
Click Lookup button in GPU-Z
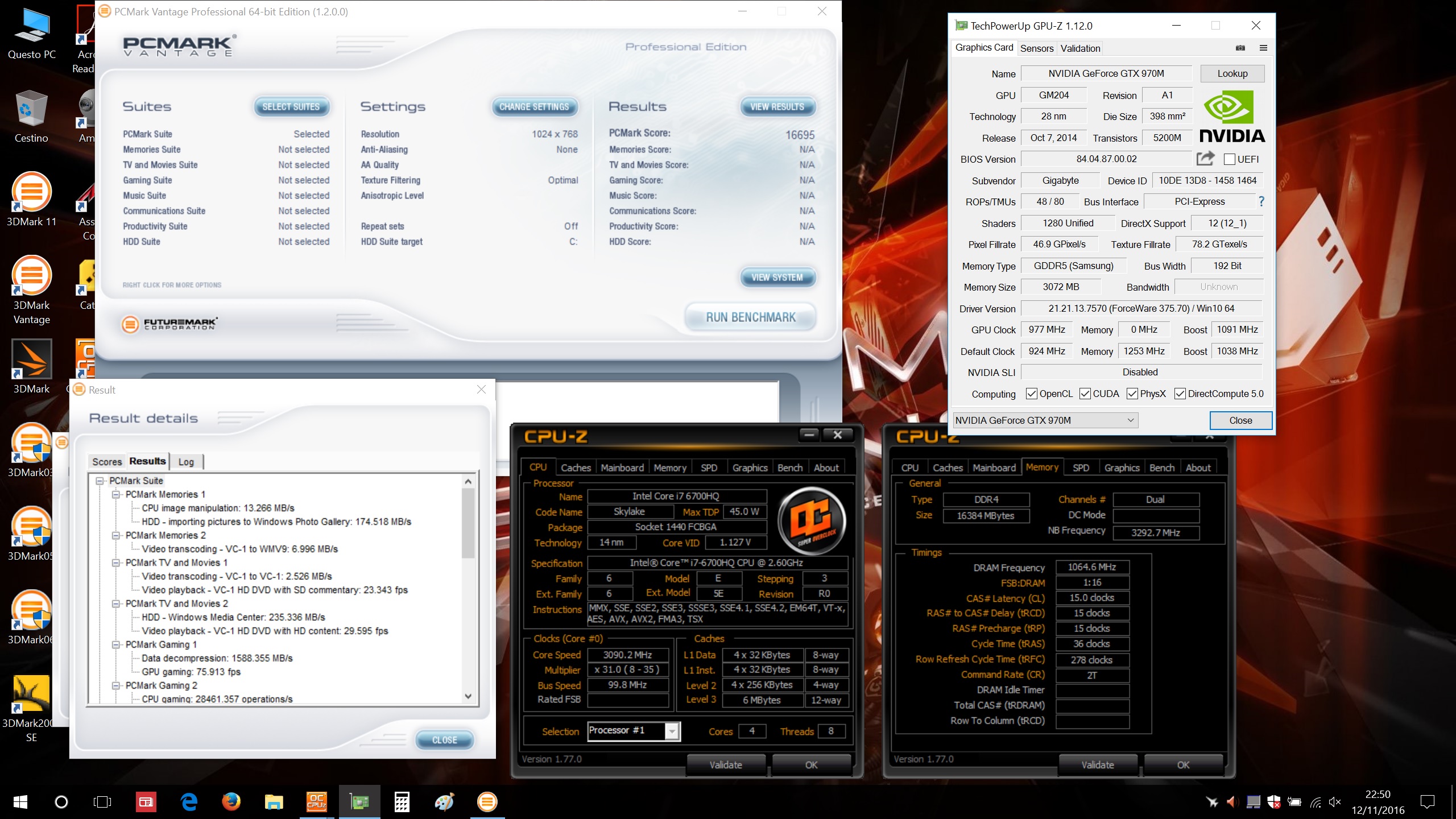[1232, 73]
